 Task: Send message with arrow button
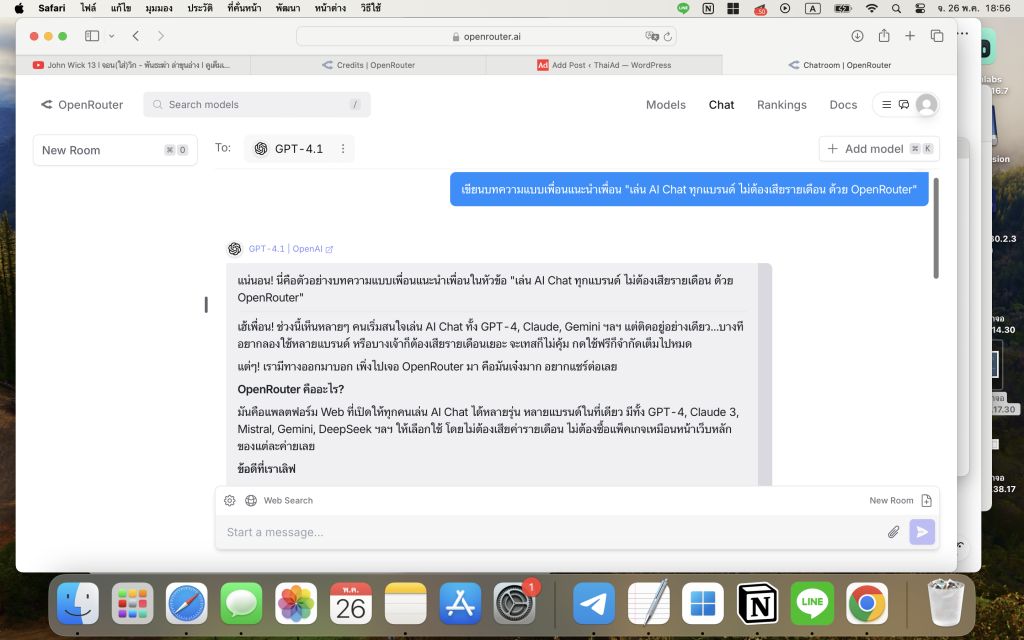[x=922, y=532]
